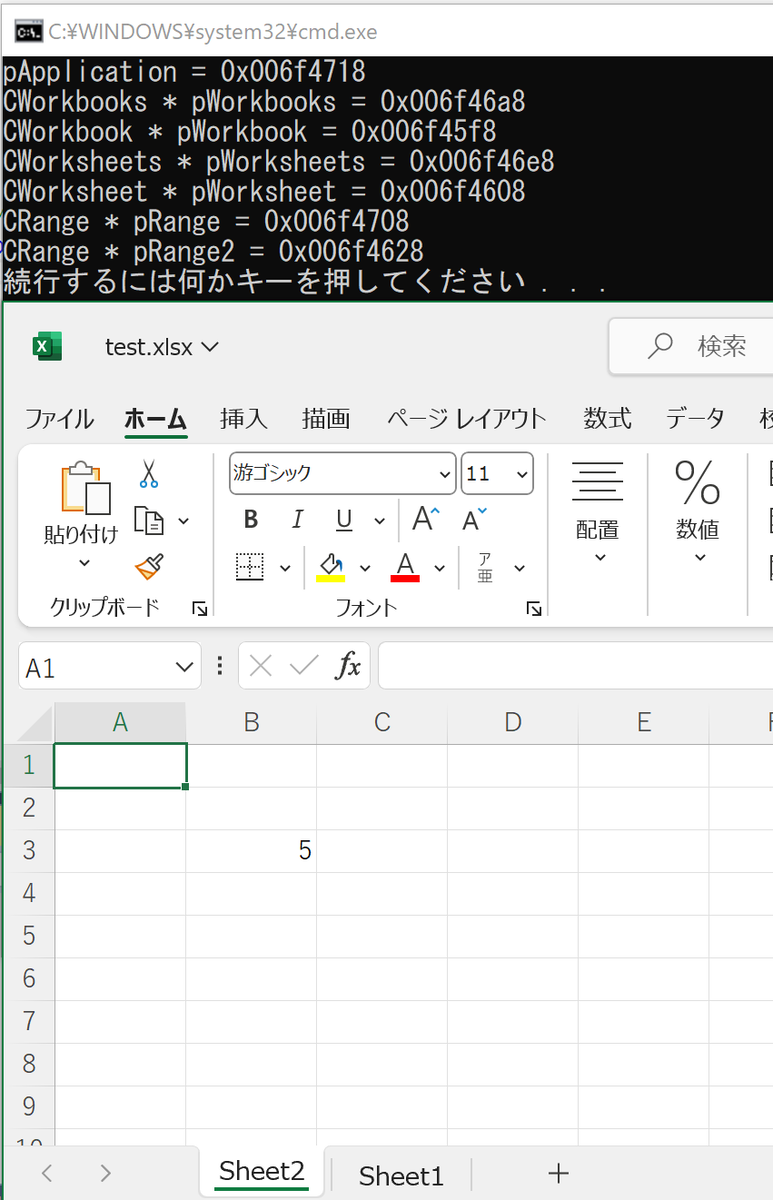Select the Format Painter brush icon
Screen dimensions: 773x1200
[x=149, y=567]
